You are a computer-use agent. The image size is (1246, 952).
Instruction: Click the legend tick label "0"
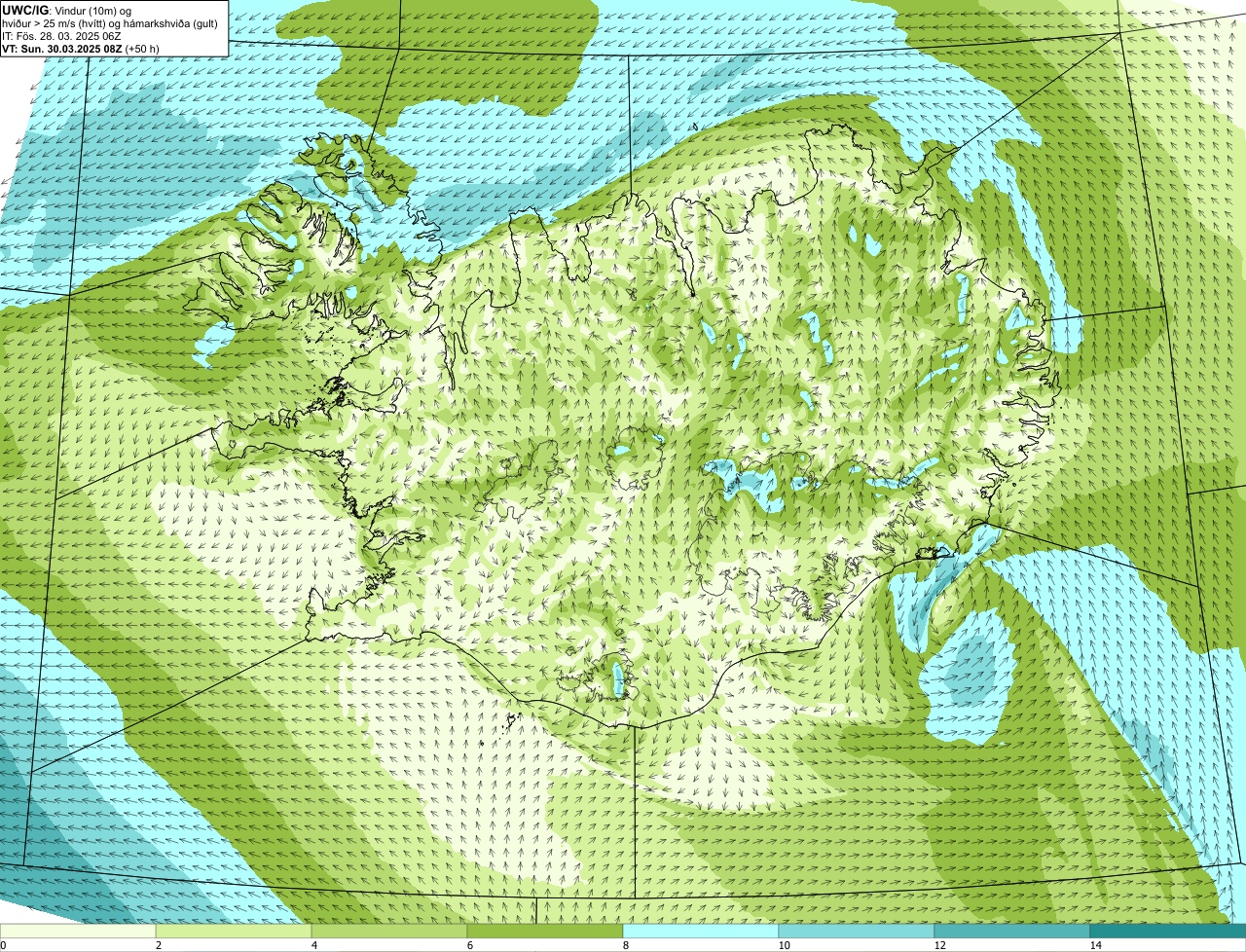[3, 945]
